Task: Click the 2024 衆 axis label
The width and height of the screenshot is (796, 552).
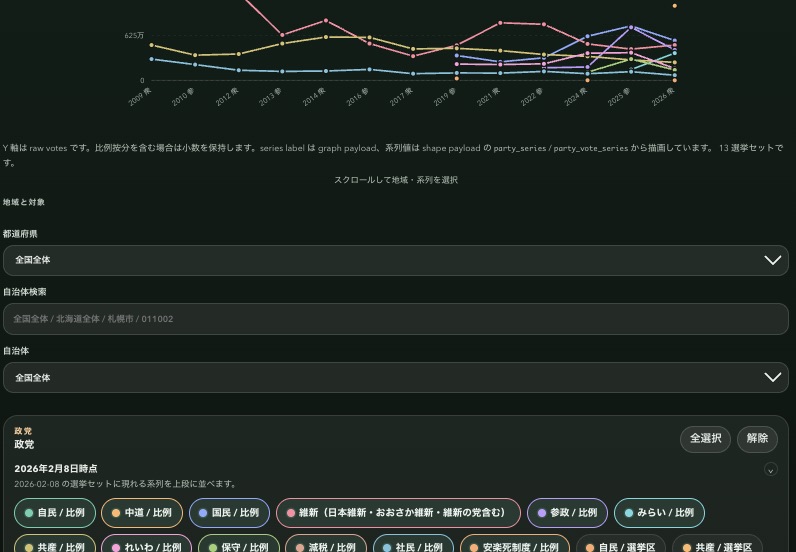Action: point(576,96)
